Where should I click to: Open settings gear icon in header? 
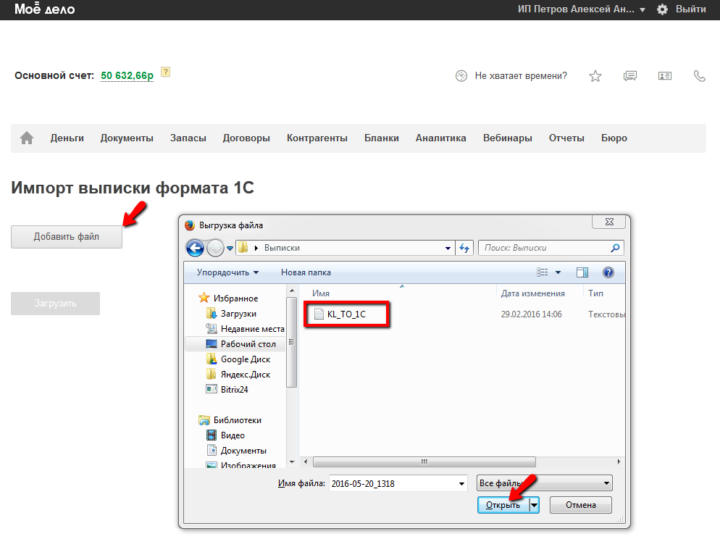pos(662,9)
